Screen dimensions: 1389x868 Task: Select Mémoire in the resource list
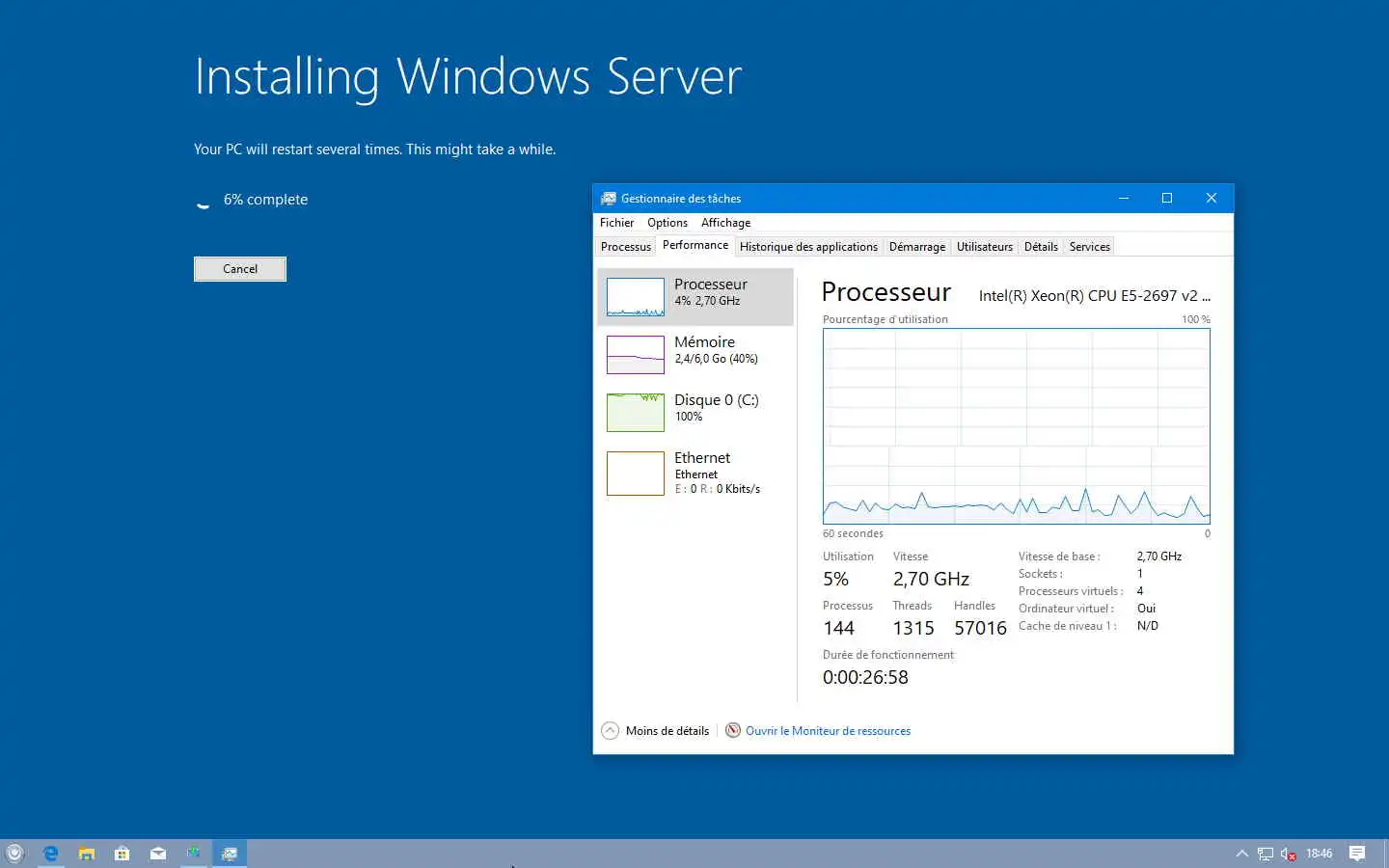(695, 355)
